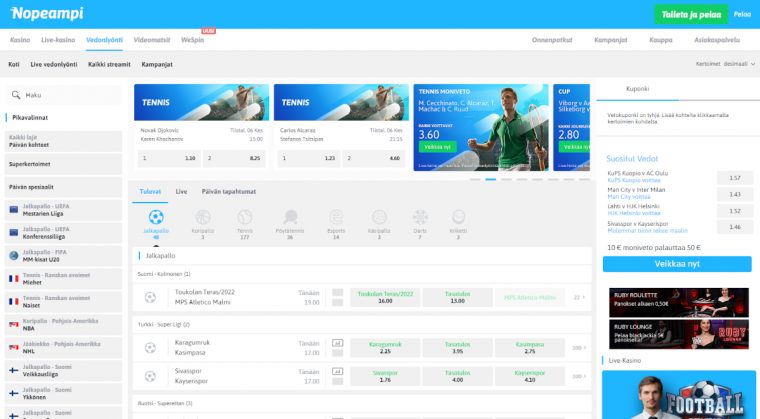
Task: Add Man City voittaa bet at 1.43
Action: point(735,194)
